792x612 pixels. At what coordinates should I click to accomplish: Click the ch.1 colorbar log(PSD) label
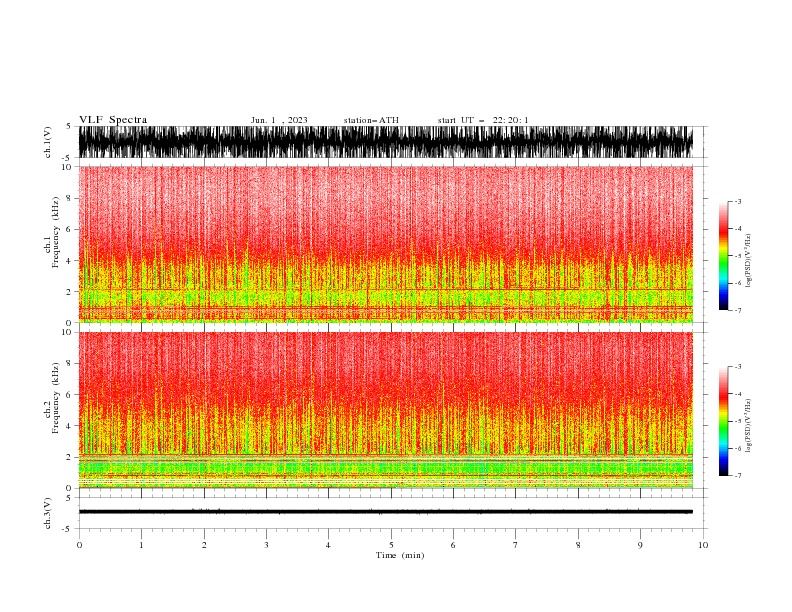coord(749,261)
